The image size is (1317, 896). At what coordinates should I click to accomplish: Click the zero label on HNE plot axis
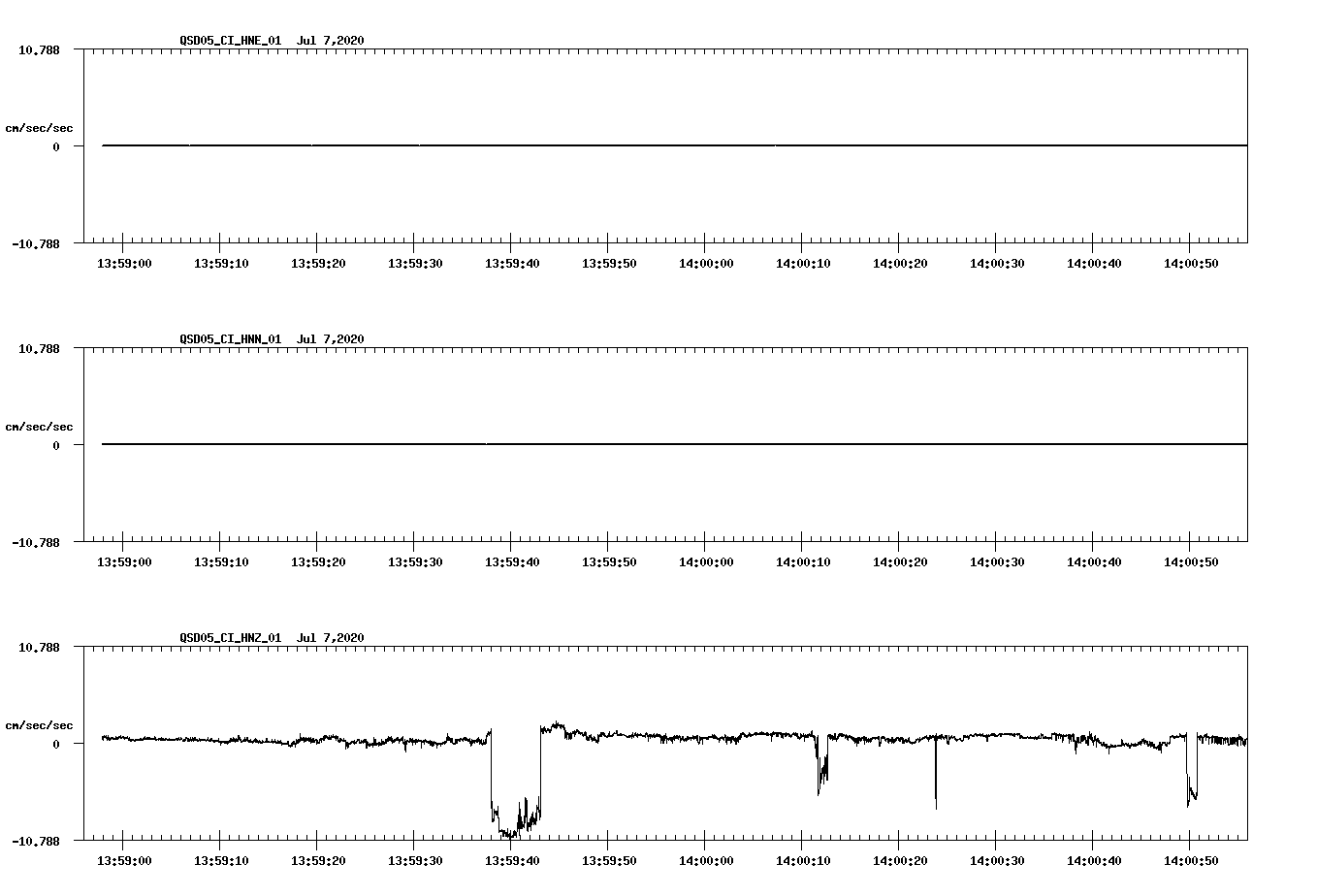click(56, 147)
